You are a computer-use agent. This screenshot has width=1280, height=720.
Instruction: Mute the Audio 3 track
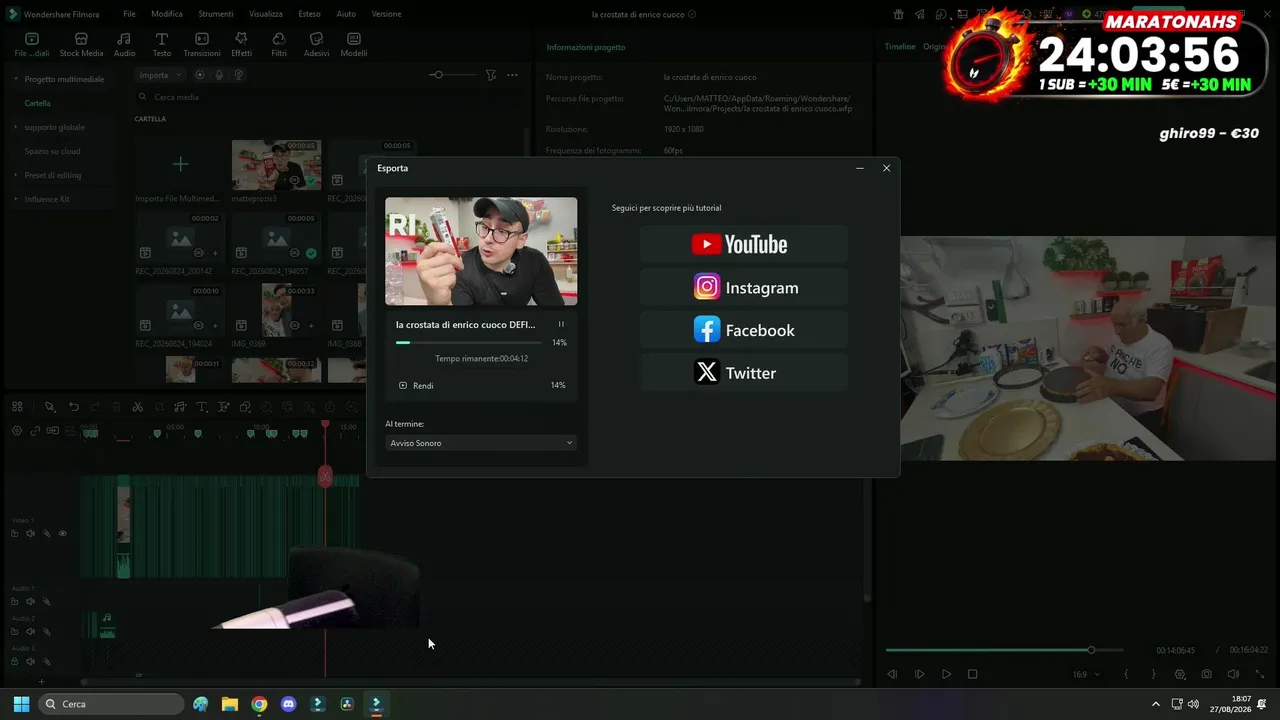pyautogui.click(x=30, y=661)
